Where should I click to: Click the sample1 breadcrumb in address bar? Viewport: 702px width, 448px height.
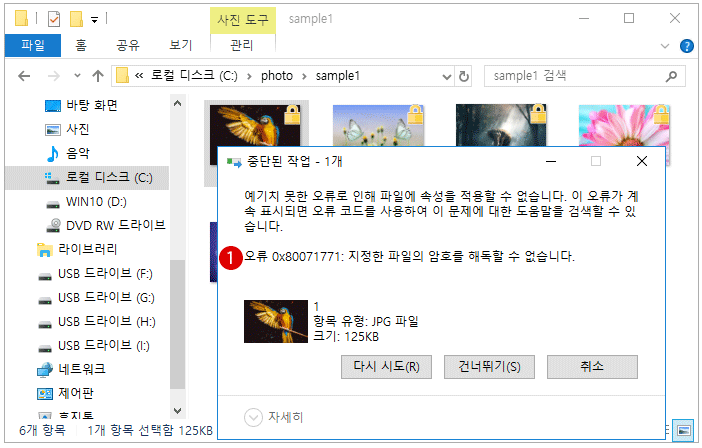[x=338, y=76]
